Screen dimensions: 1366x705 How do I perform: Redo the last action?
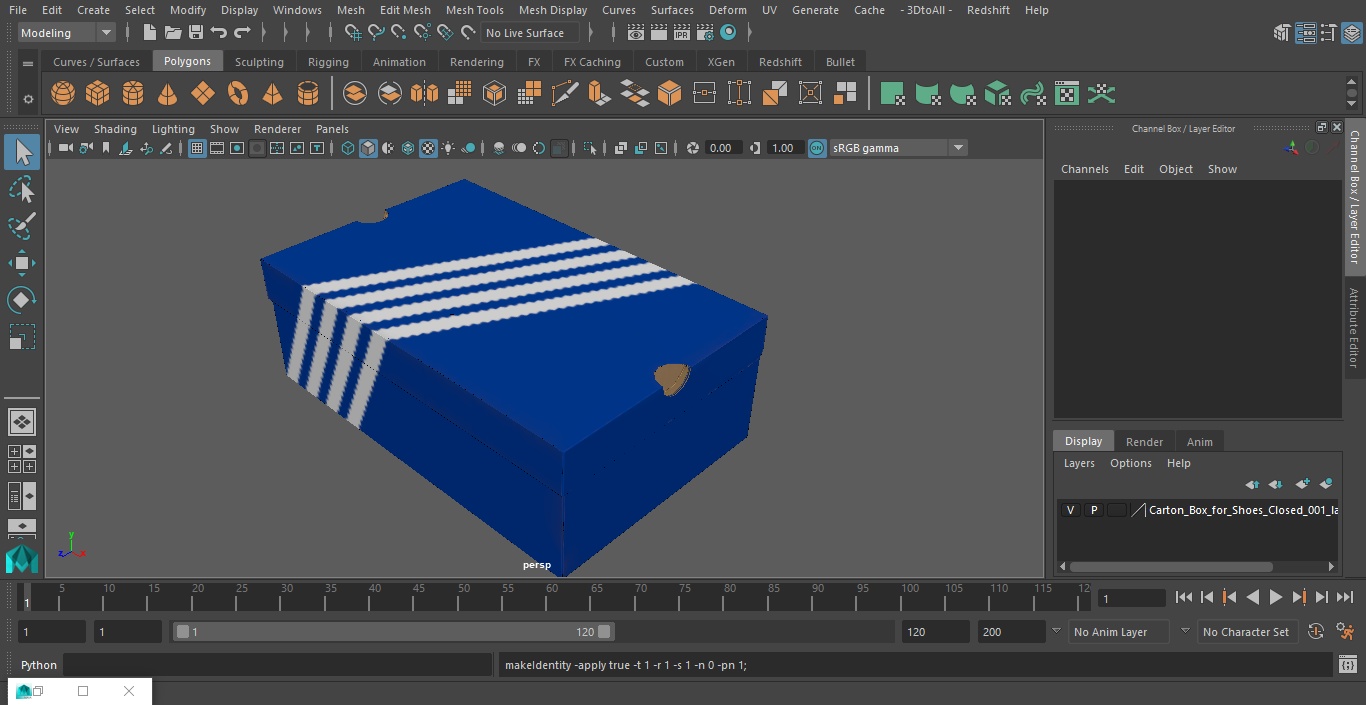coord(242,33)
